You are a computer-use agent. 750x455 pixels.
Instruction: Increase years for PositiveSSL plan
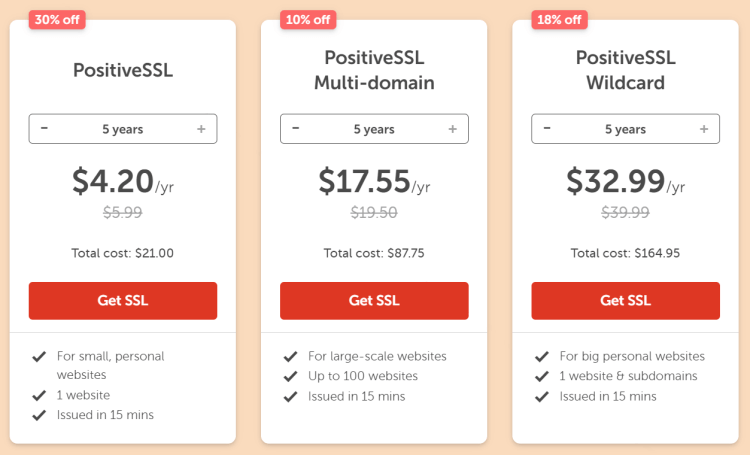pos(201,129)
